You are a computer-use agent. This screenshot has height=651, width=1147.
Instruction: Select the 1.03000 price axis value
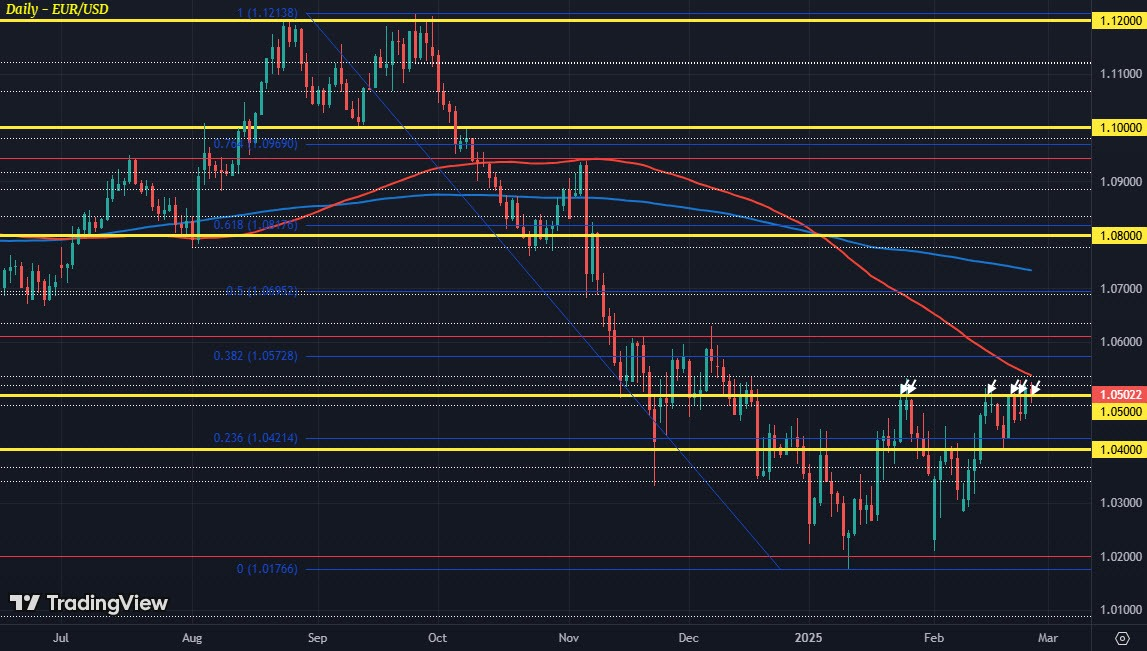[x=1121, y=503]
